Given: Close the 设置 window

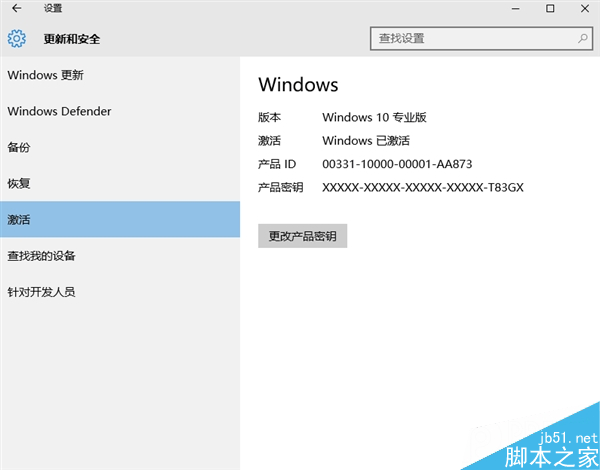Looking at the screenshot, I should pos(585,8).
